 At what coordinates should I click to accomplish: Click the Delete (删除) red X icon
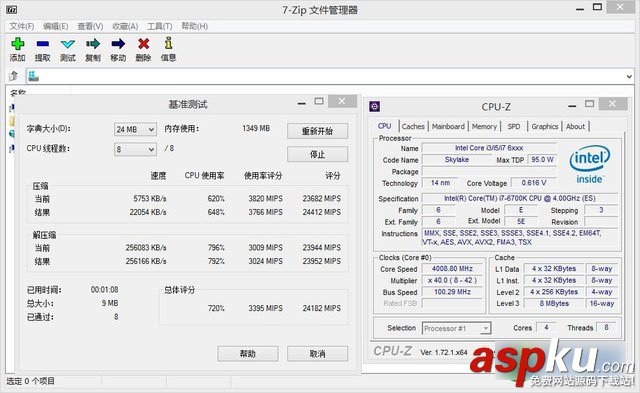[143, 44]
